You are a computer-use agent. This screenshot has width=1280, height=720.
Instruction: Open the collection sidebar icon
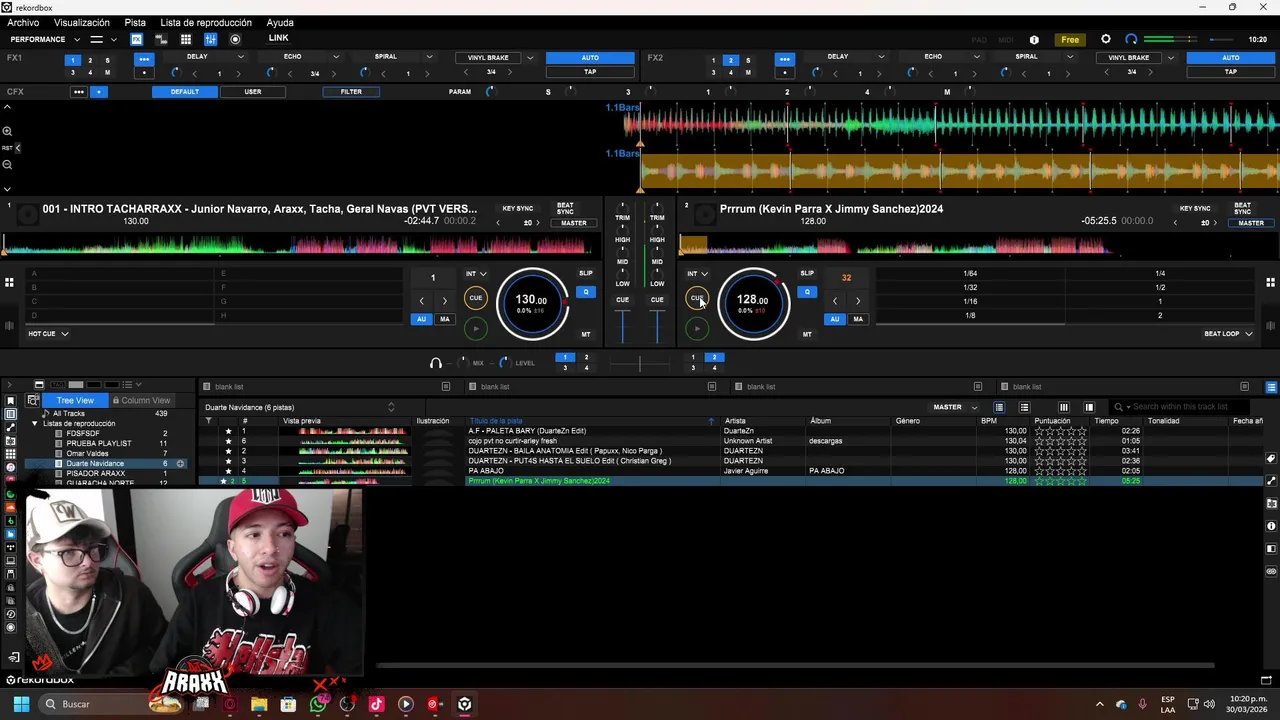click(x=11, y=401)
